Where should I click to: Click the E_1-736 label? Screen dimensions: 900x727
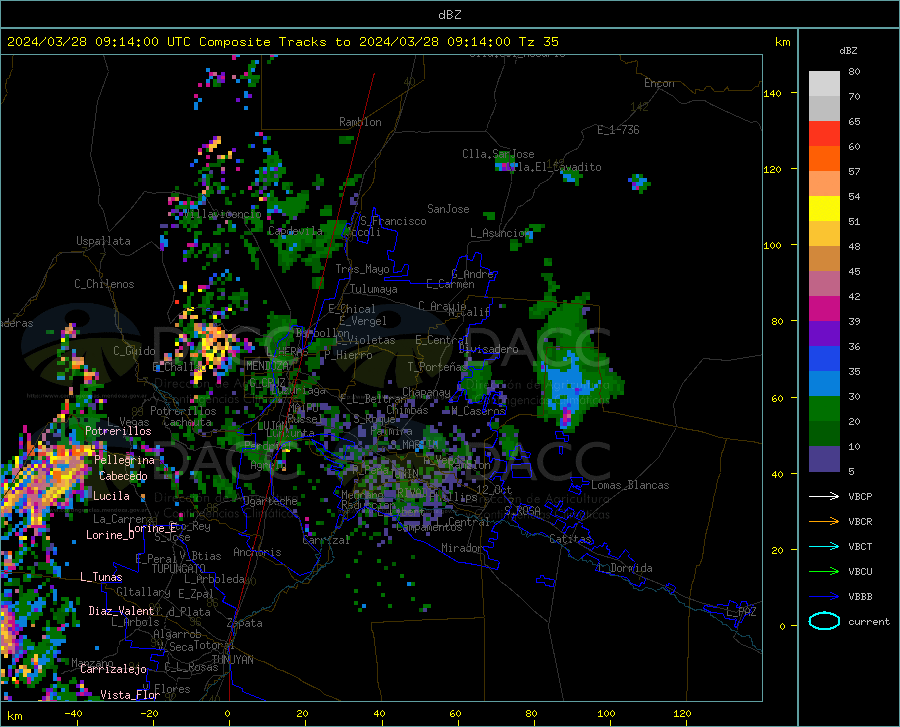pyautogui.click(x=618, y=130)
